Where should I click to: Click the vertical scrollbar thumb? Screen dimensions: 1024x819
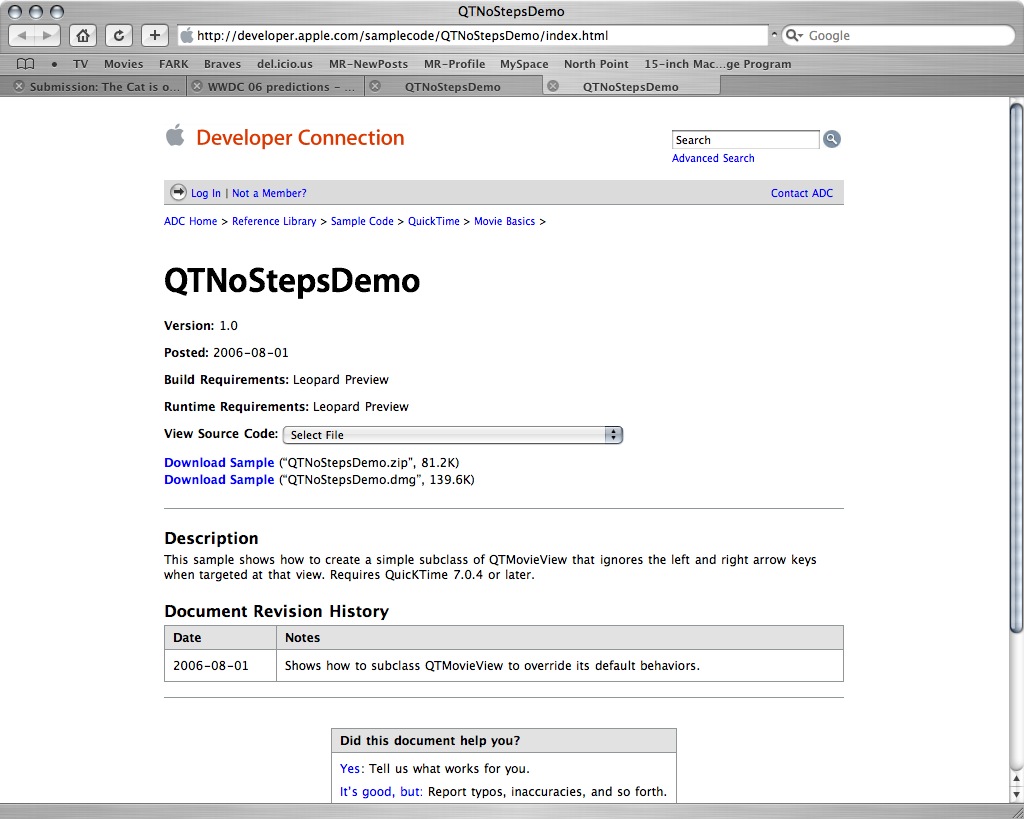tap(1016, 368)
